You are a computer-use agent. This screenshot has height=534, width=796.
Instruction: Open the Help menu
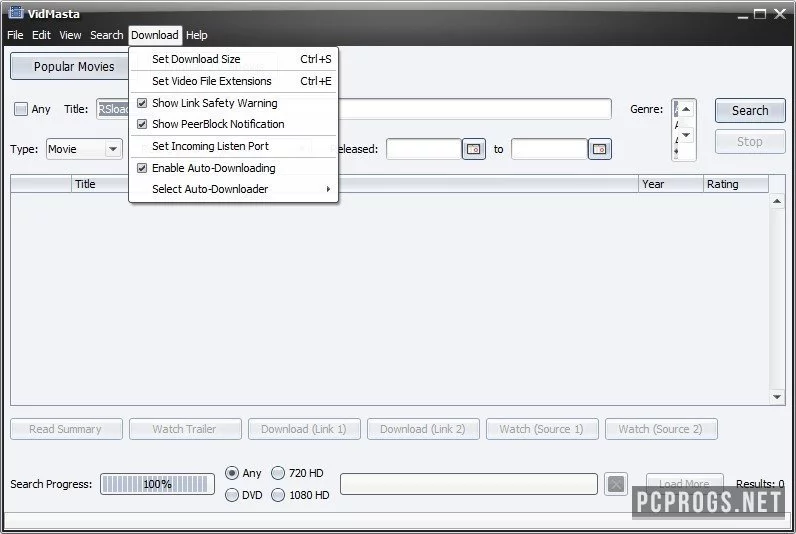[x=196, y=35]
